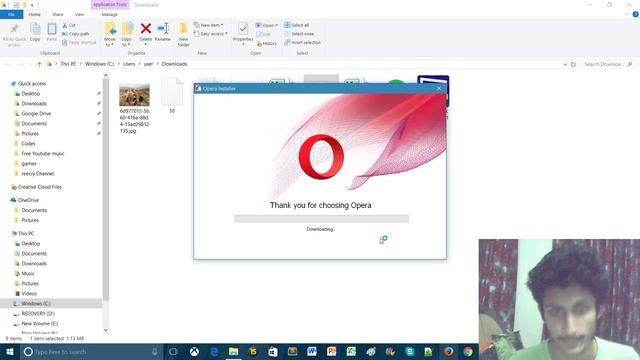The height and width of the screenshot is (360, 640).
Task: Show previous locations in address bar dropdown
Action: tap(565, 64)
